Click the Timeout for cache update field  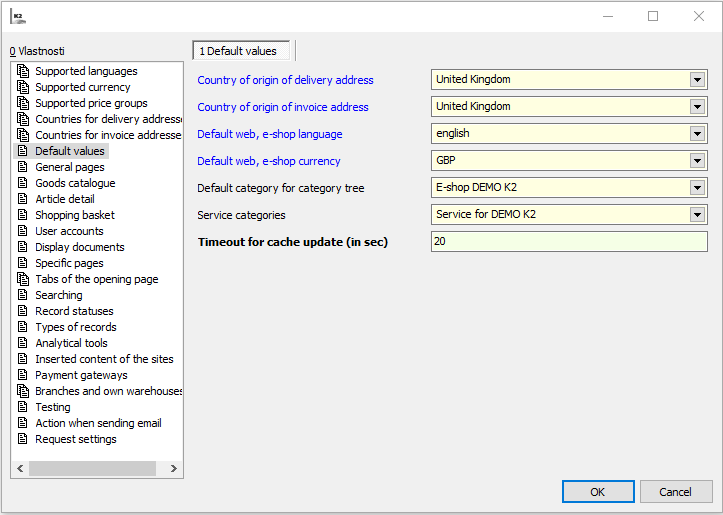pos(568,241)
